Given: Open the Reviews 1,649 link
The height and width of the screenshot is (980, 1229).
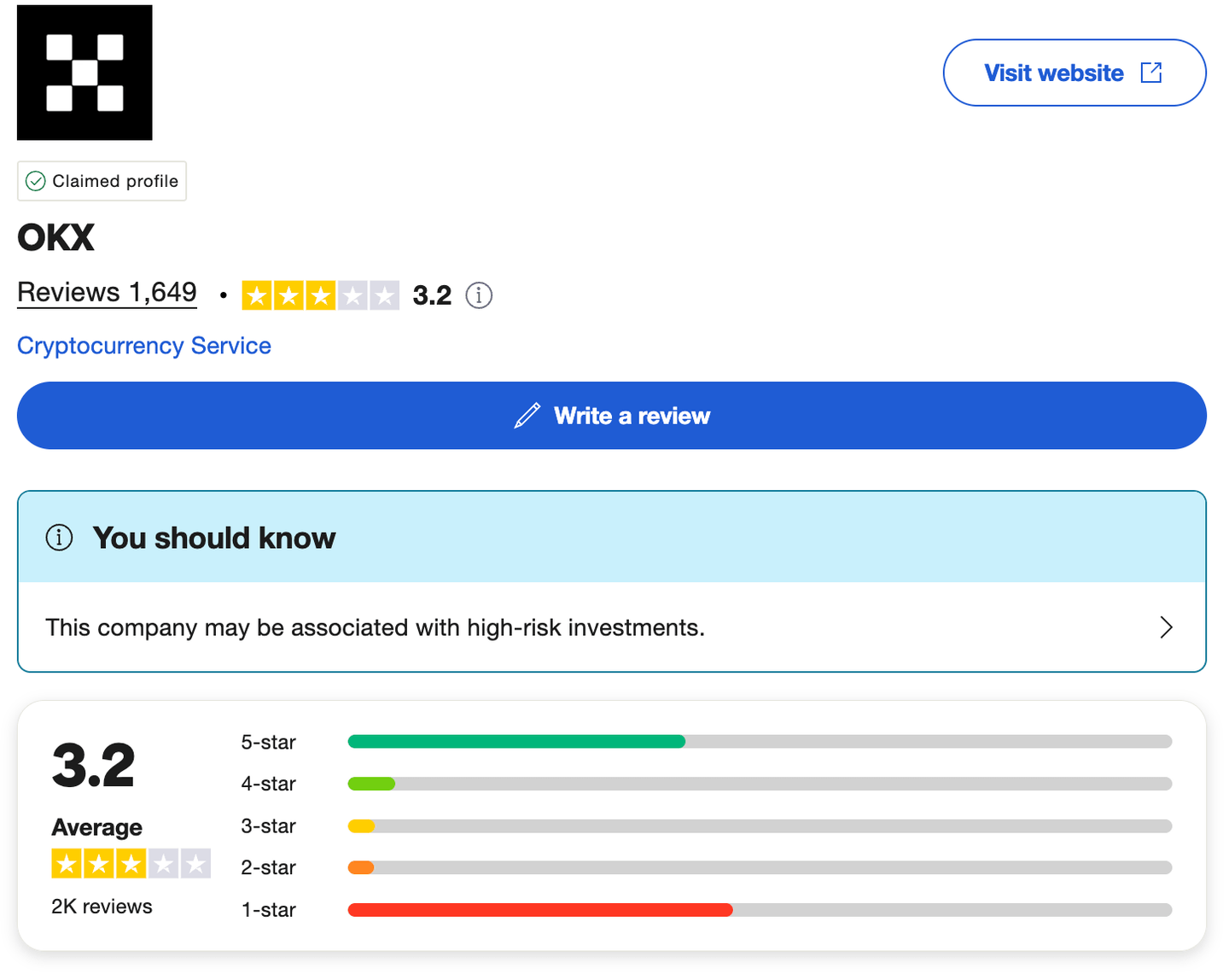Looking at the screenshot, I should (x=107, y=293).
